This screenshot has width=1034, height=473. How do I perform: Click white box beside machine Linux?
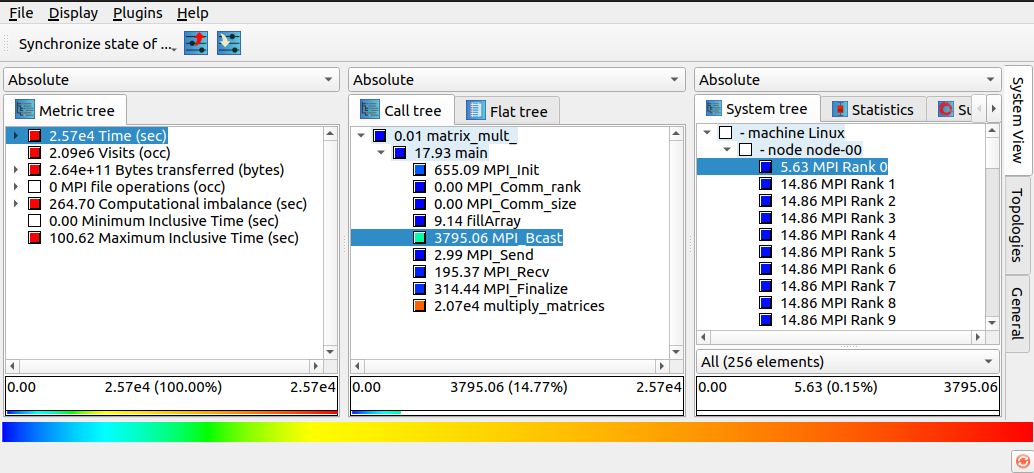pyautogui.click(x=725, y=133)
